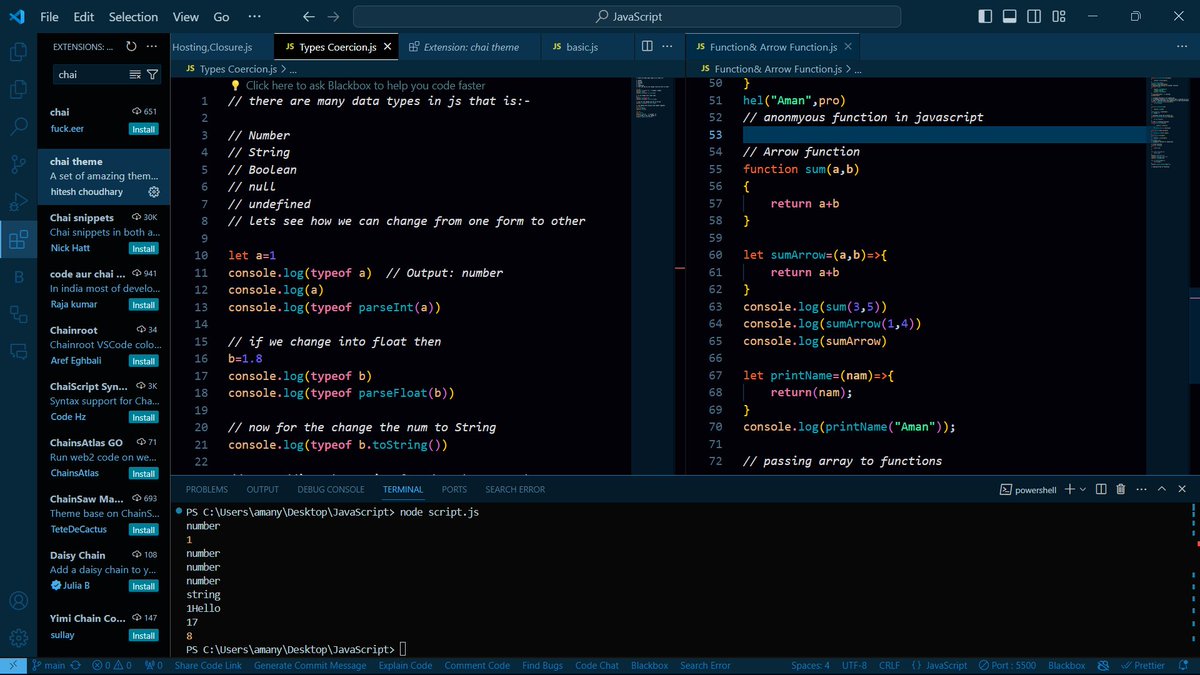Viewport: 1200px width, 675px height.
Task: Open the title bar overflow menu ellipsis
Action: tap(254, 16)
